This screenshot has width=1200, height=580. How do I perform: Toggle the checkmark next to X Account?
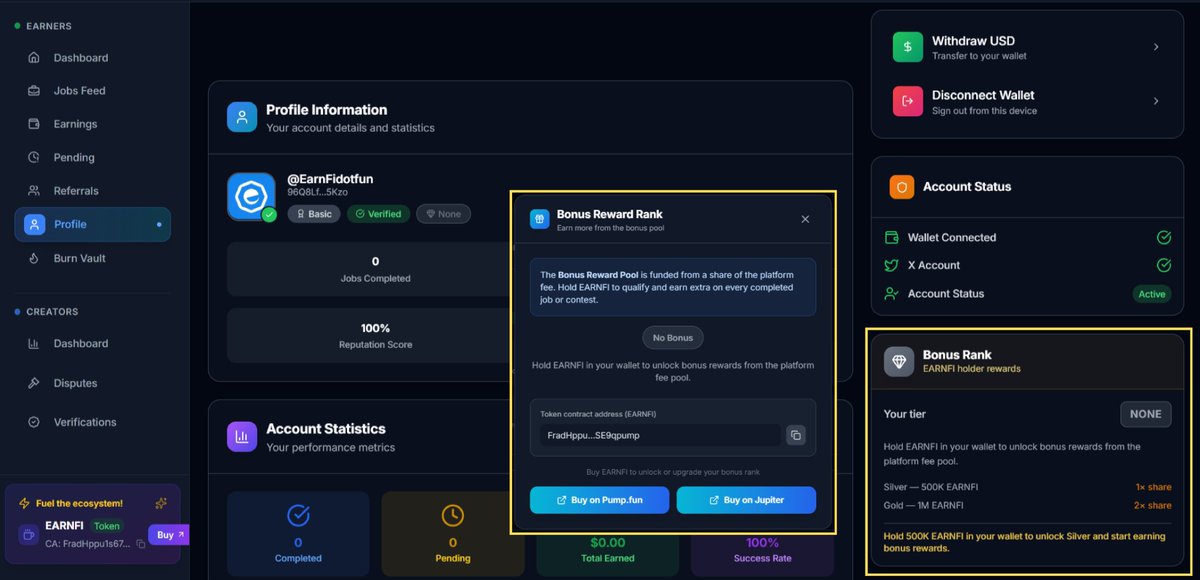click(x=1163, y=265)
